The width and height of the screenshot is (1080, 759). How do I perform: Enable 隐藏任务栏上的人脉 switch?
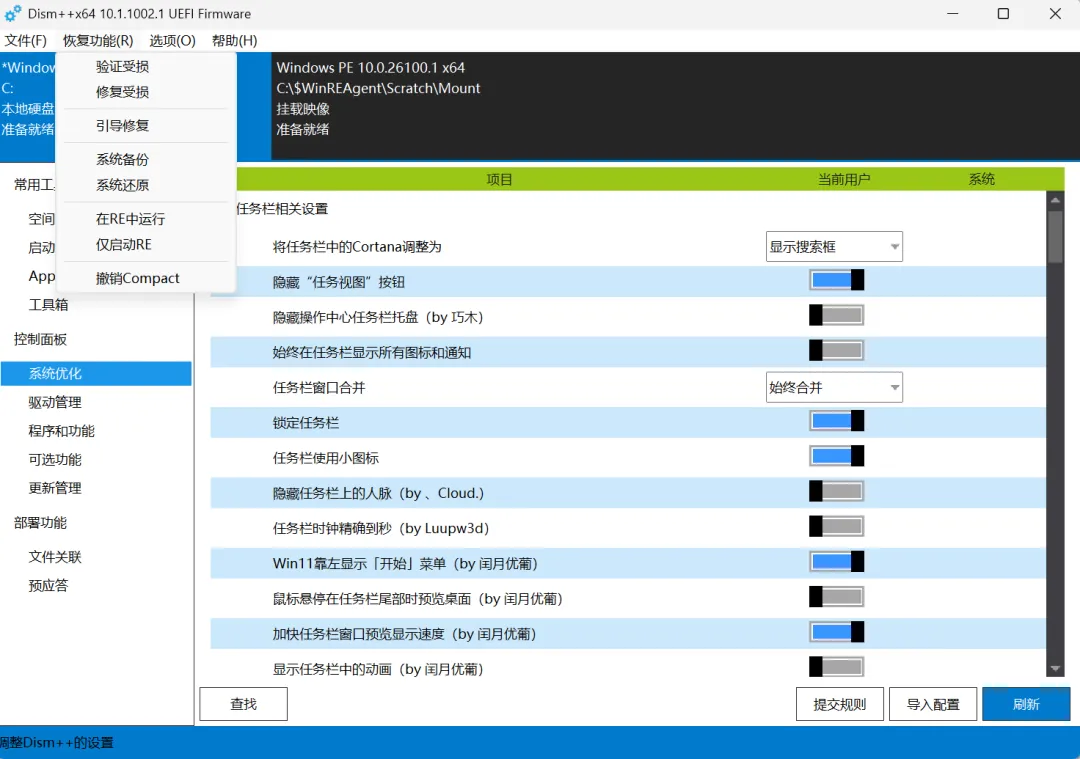tap(836, 491)
